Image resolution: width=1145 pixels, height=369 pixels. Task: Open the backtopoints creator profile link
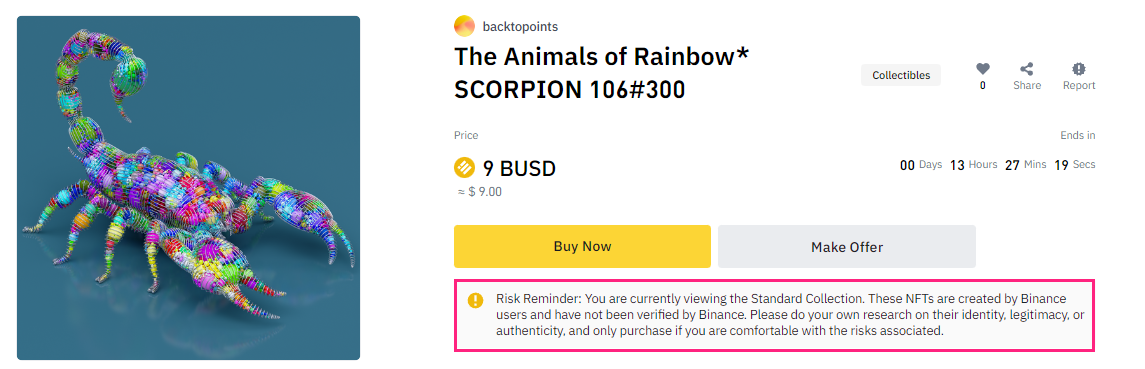point(520,27)
